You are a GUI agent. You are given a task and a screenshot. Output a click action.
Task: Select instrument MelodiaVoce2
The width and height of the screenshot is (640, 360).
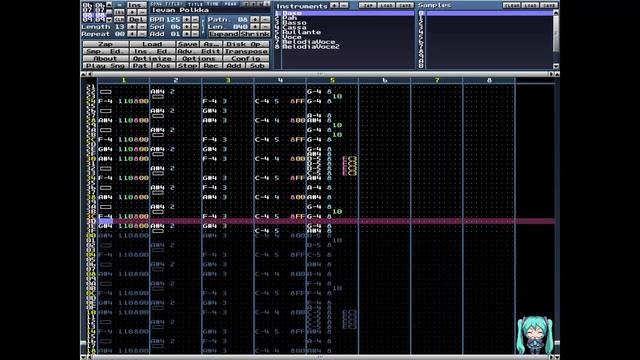348,47
